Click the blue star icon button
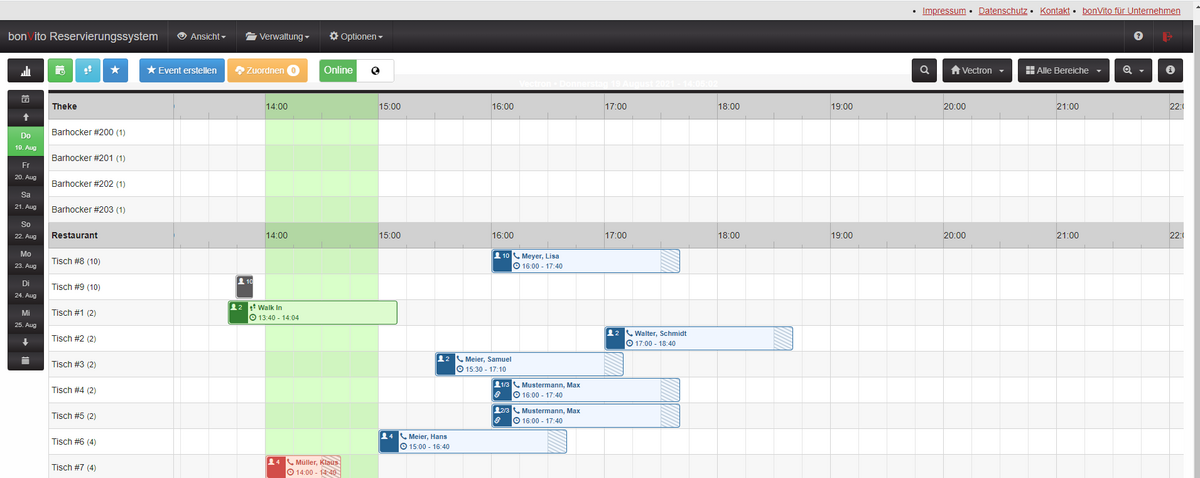 [115, 71]
